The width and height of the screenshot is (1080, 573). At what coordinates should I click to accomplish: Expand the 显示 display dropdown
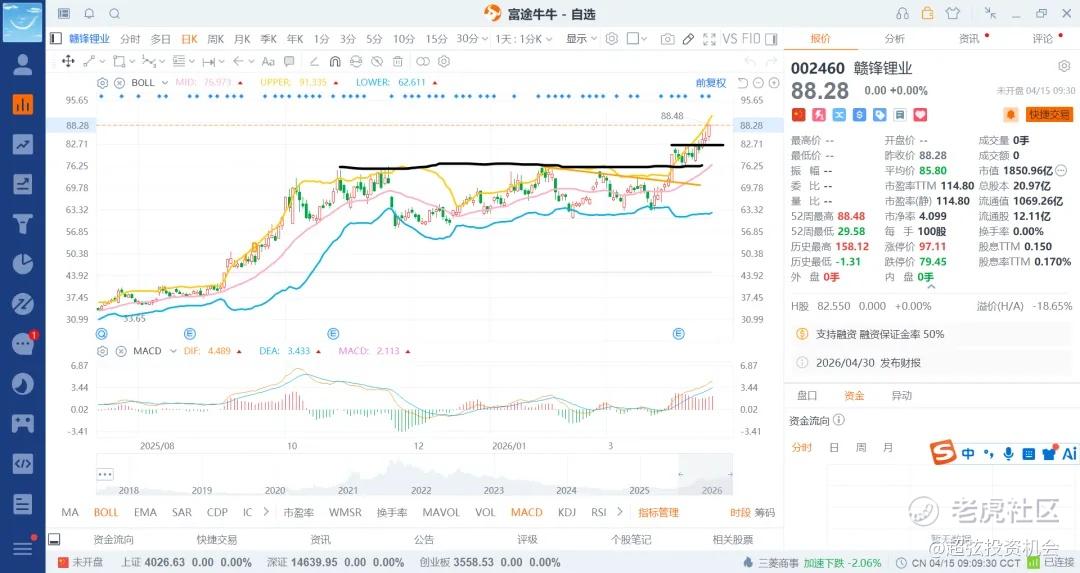(x=581, y=39)
